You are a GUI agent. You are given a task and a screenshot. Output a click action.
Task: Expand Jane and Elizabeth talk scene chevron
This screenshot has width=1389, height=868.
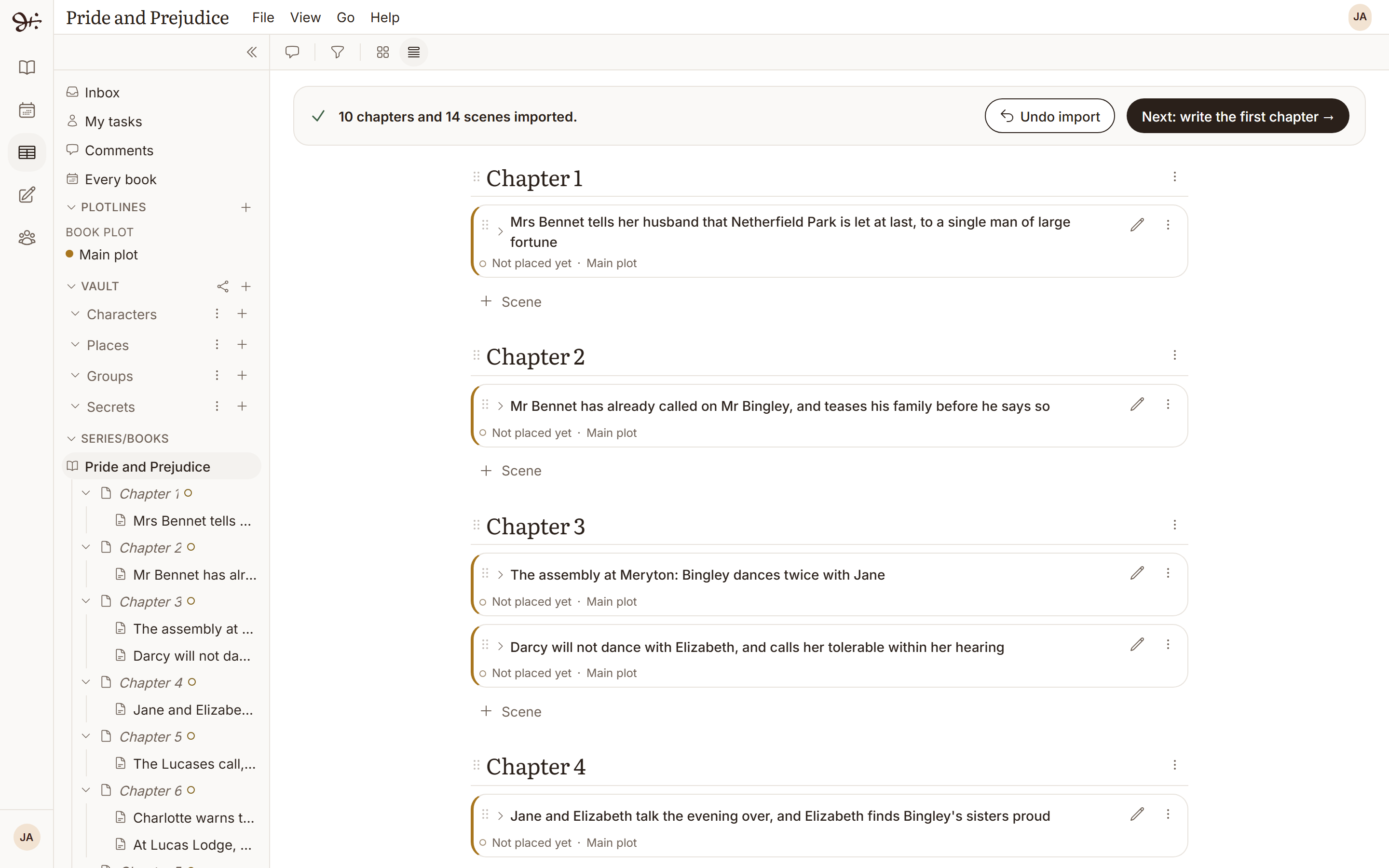click(501, 816)
